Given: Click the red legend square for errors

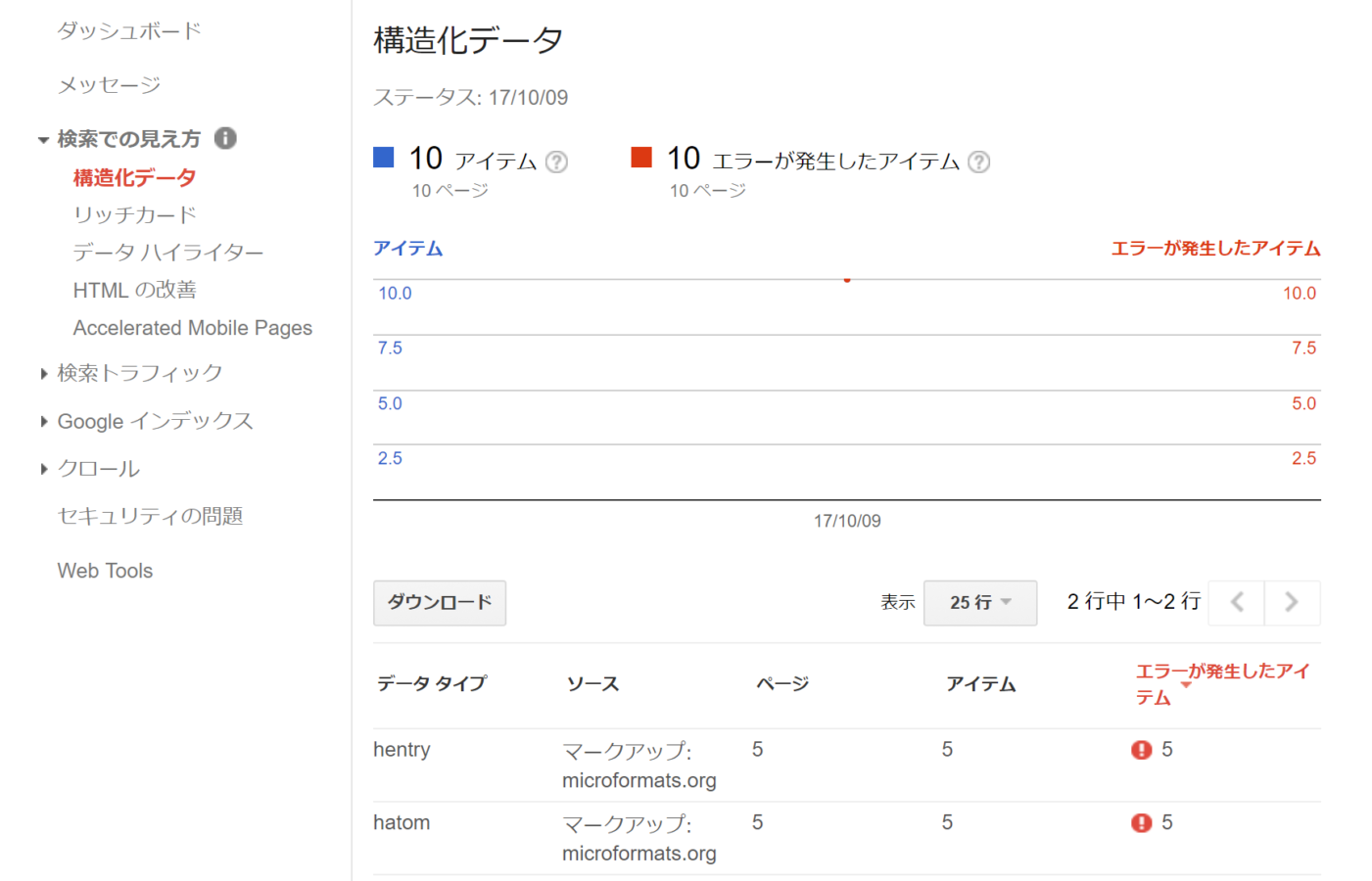Looking at the screenshot, I should coord(641,157).
